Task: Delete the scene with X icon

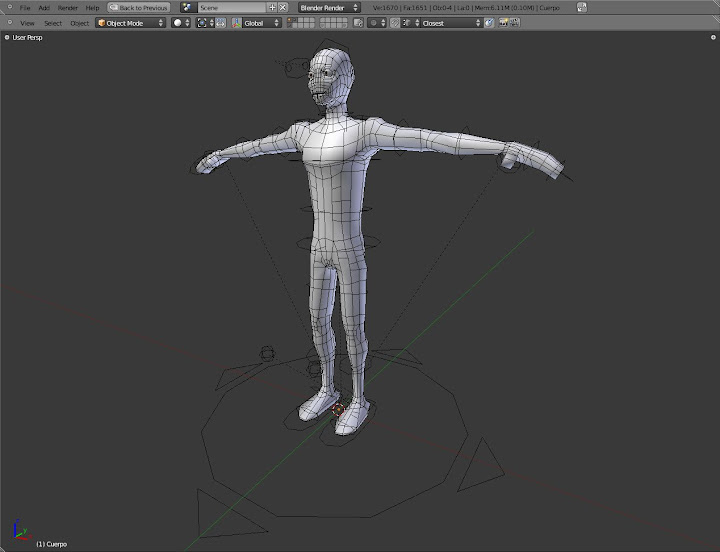Action: 283,7
